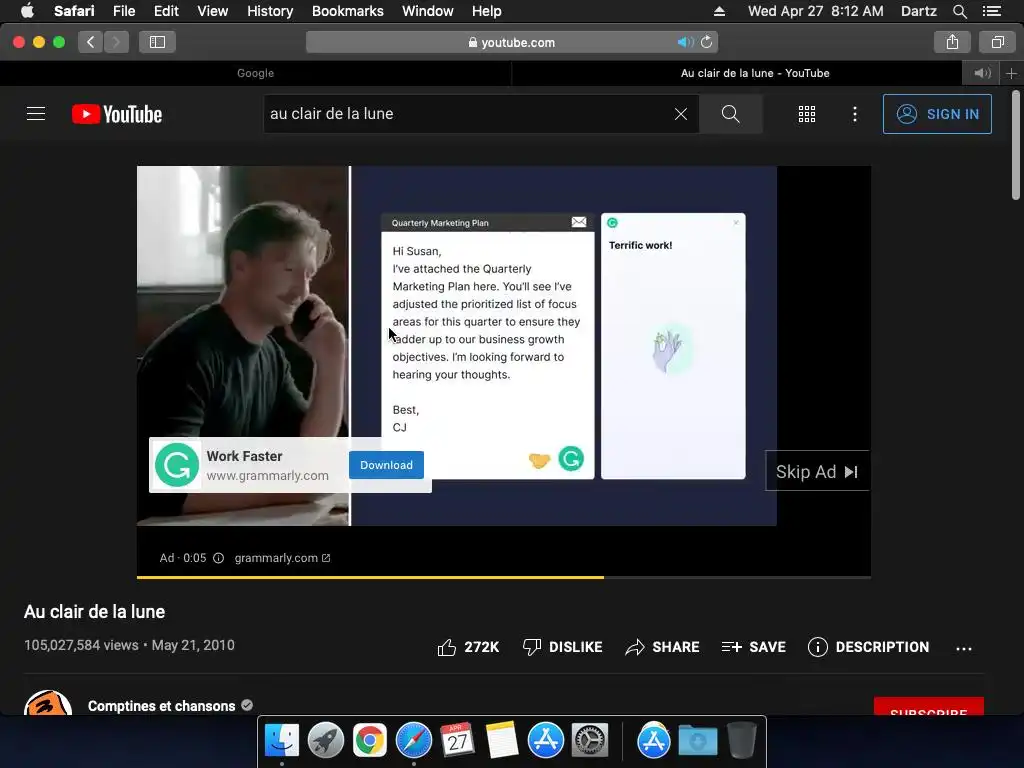Open Google Chrome from the Dock
The width and height of the screenshot is (1024, 768).
click(x=370, y=741)
